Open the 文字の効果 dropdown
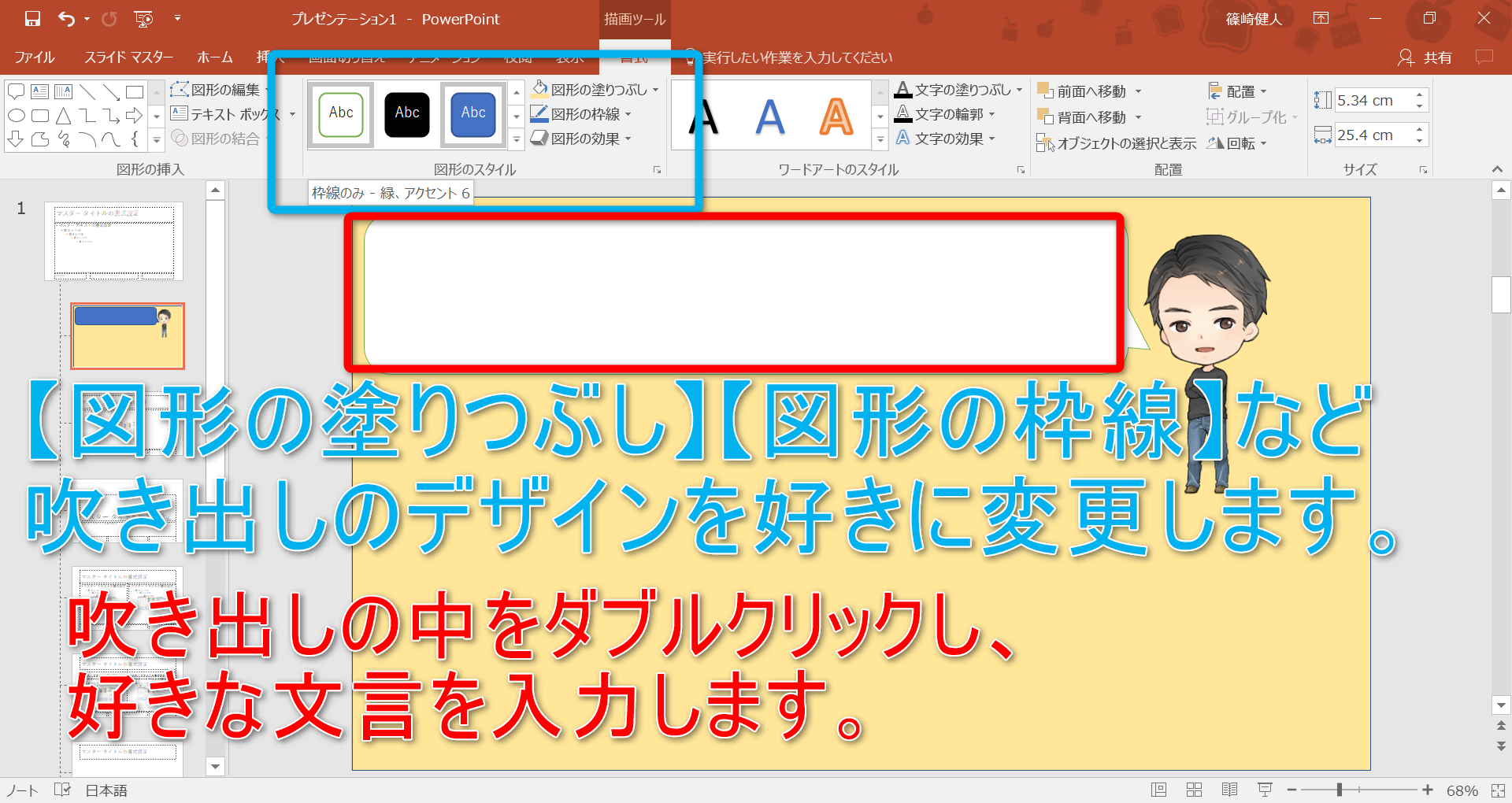 tap(991, 139)
